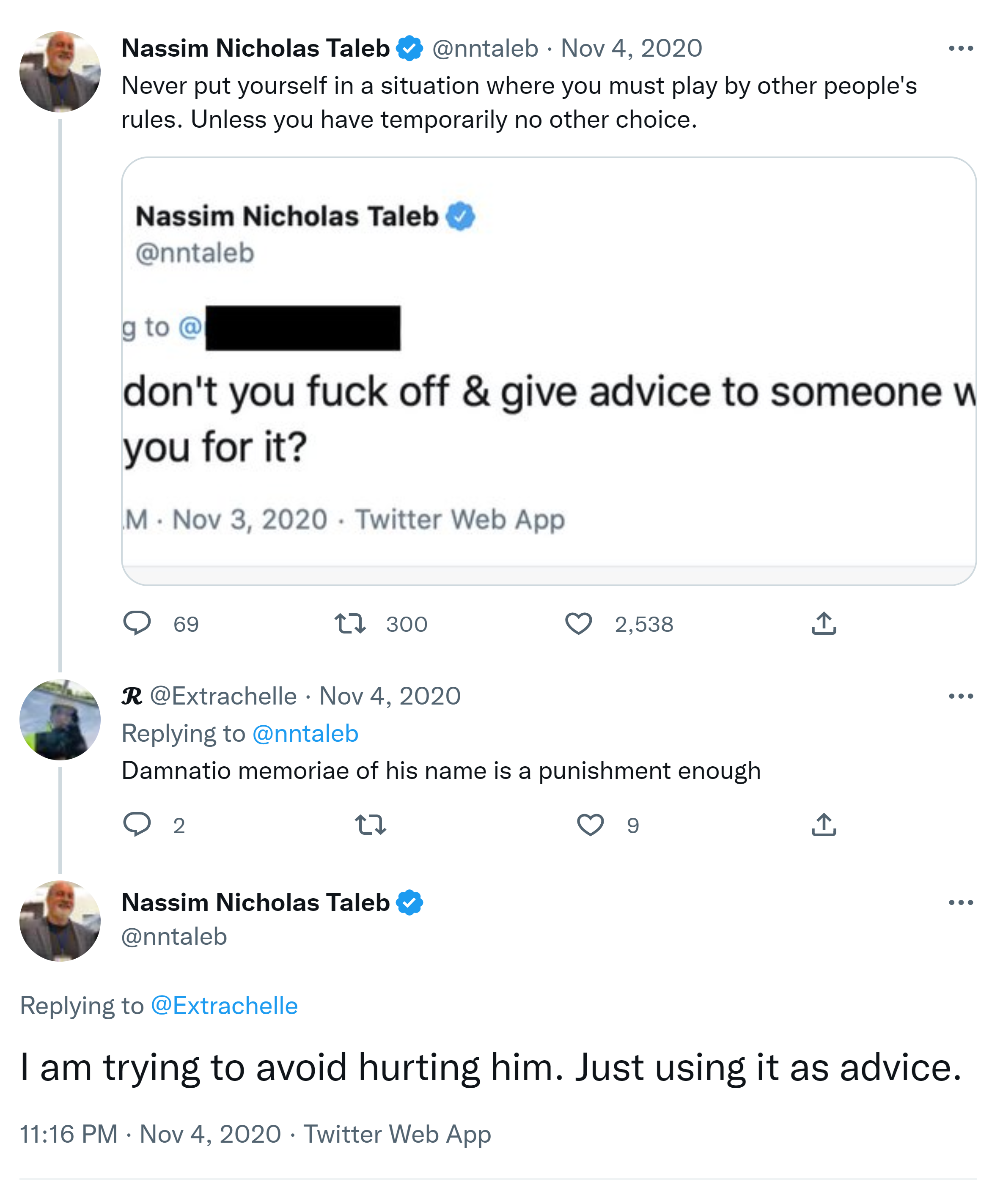View Taleb's profile picture on the top tweet
The image size is (992, 1204).
tap(60, 72)
